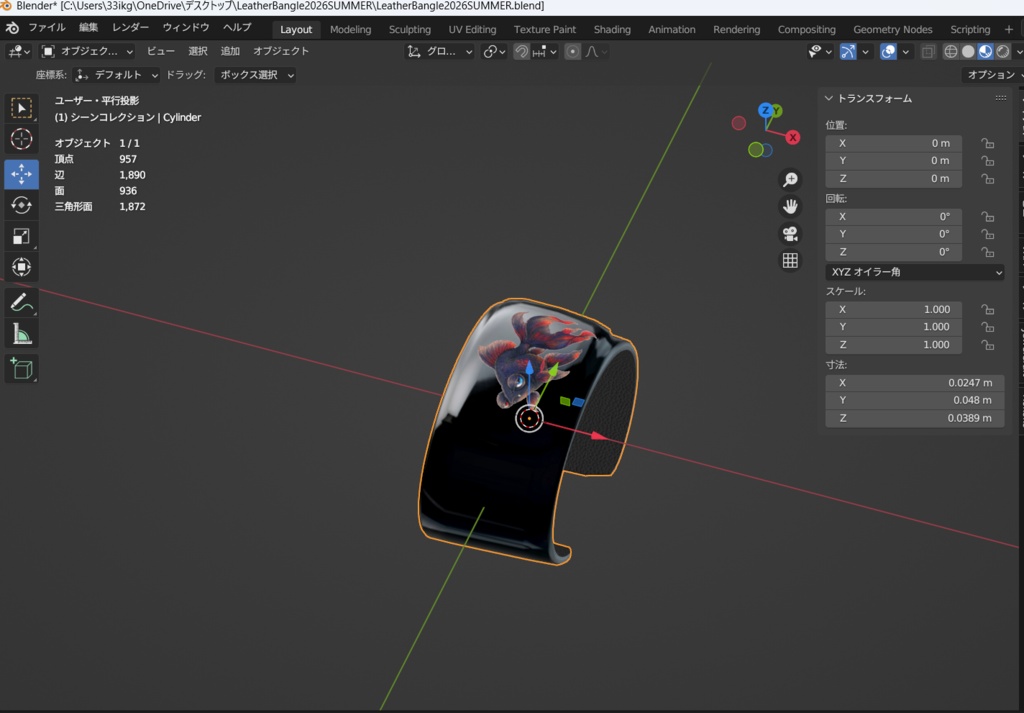Open the editor type dropdown
The width and height of the screenshot is (1024, 713).
click(18, 52)
